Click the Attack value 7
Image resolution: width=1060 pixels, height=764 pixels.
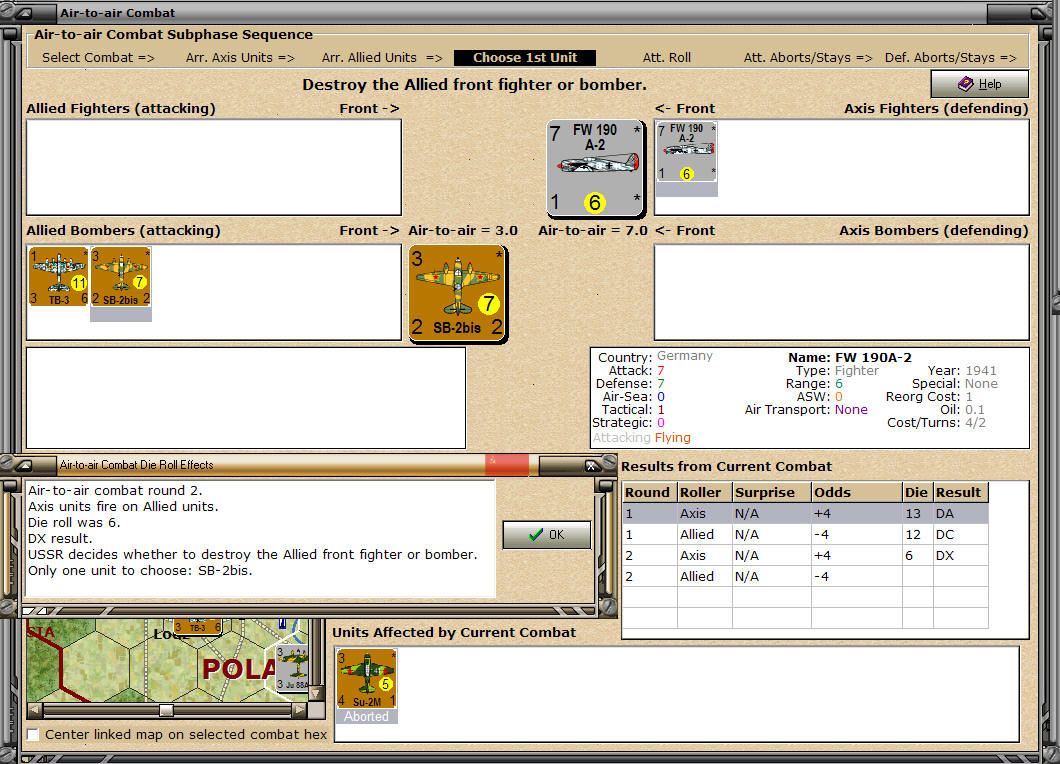[x=660, y=371]
